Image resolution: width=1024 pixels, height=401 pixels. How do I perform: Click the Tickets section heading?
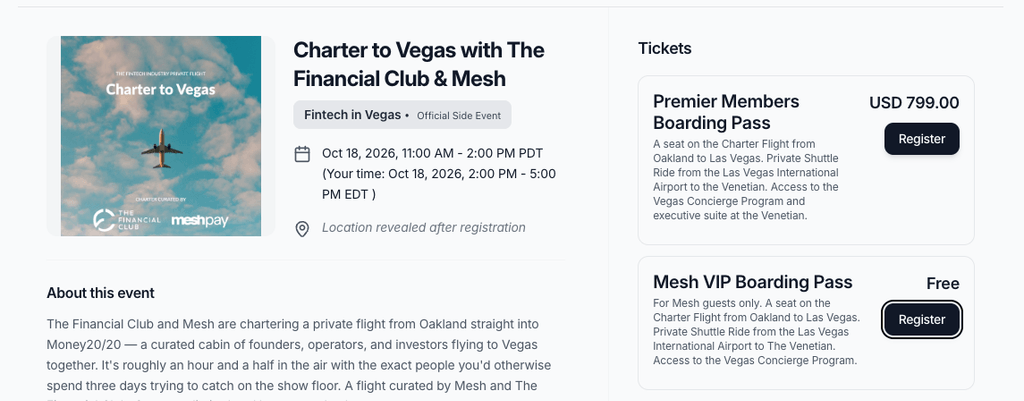click(x=665, y=48)
